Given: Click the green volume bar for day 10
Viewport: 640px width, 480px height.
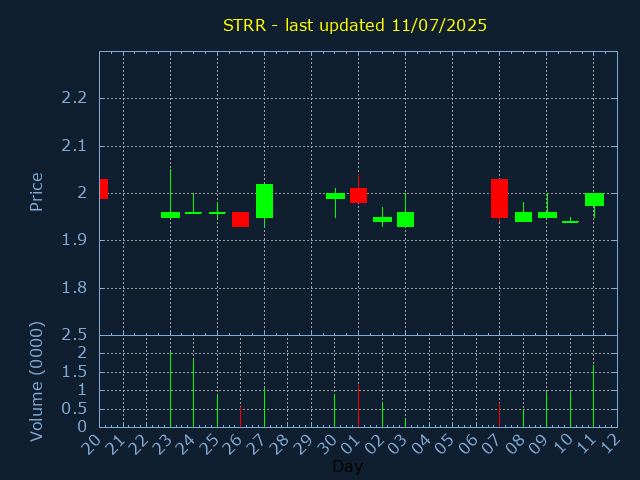Looking at the screenshot, I should click(x=570, y=409).
